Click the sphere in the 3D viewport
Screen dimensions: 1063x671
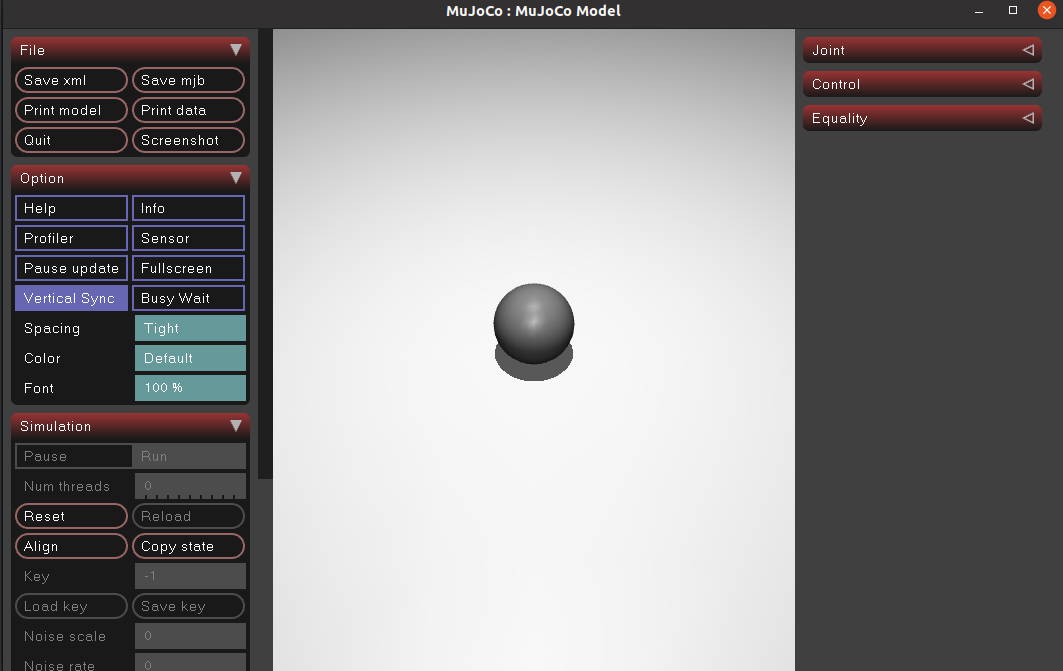pyautogui.click(x=534, y=323)
